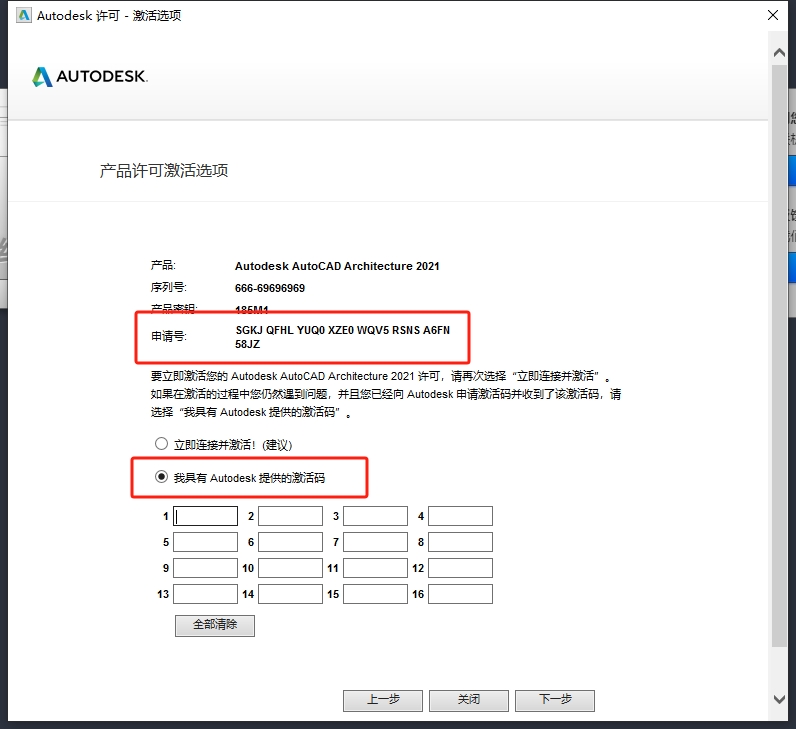Click the Autodesk logo in header

(x=90, y=77)
